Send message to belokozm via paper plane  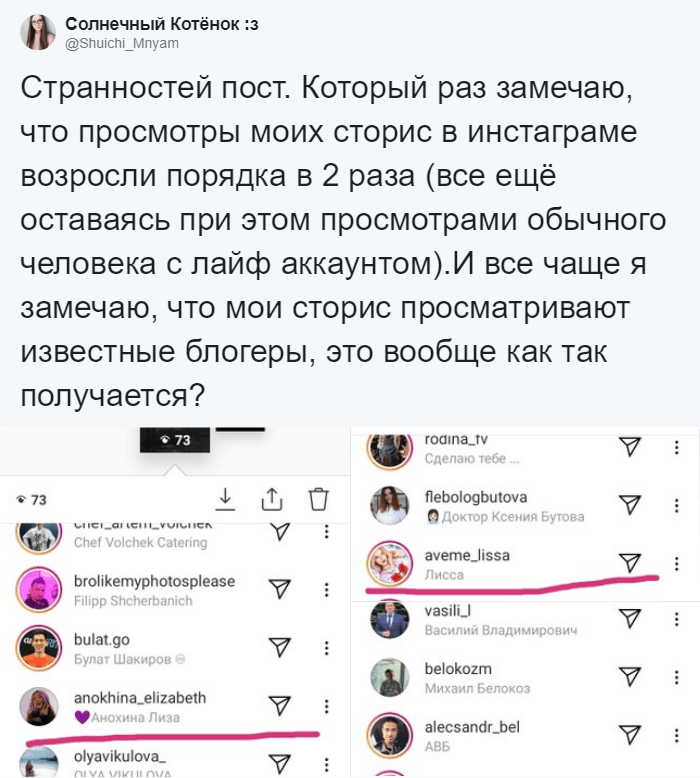tap(630, 676)
